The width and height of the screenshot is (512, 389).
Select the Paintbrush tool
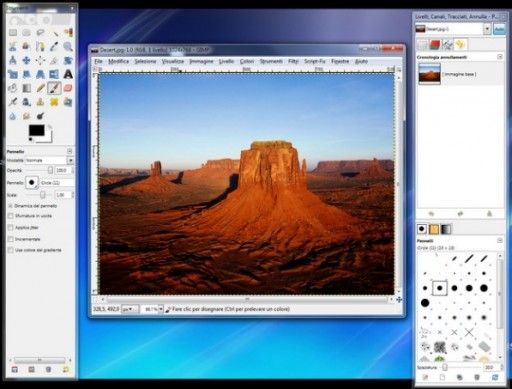point(54,88)
